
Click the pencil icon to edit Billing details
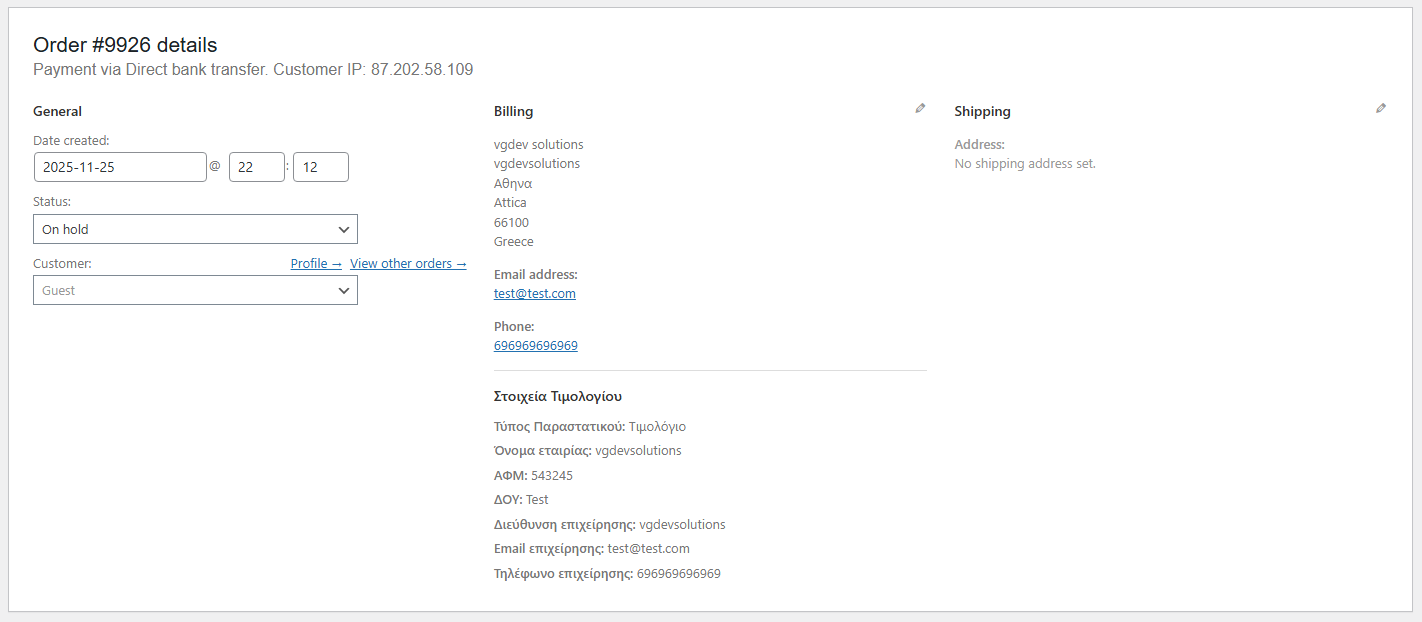(x=920, y=108)
